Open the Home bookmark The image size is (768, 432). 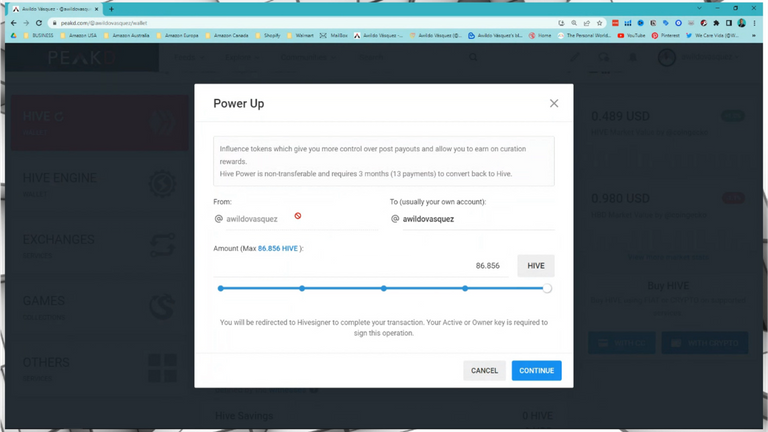coord(540,35)
